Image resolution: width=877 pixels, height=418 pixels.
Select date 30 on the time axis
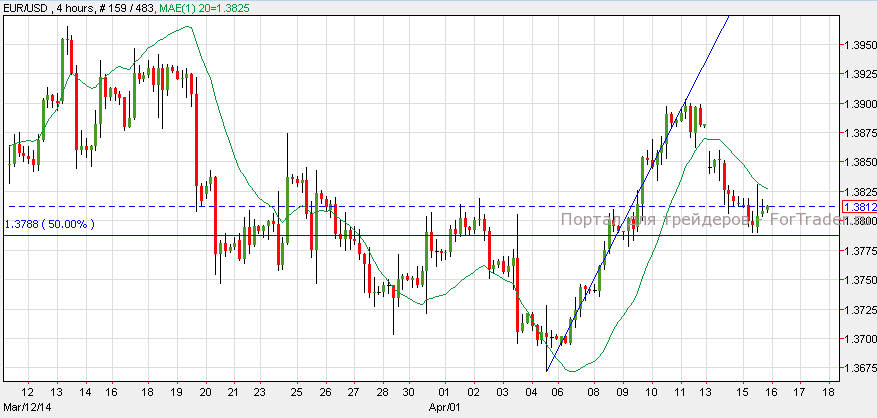click(408, 392)
